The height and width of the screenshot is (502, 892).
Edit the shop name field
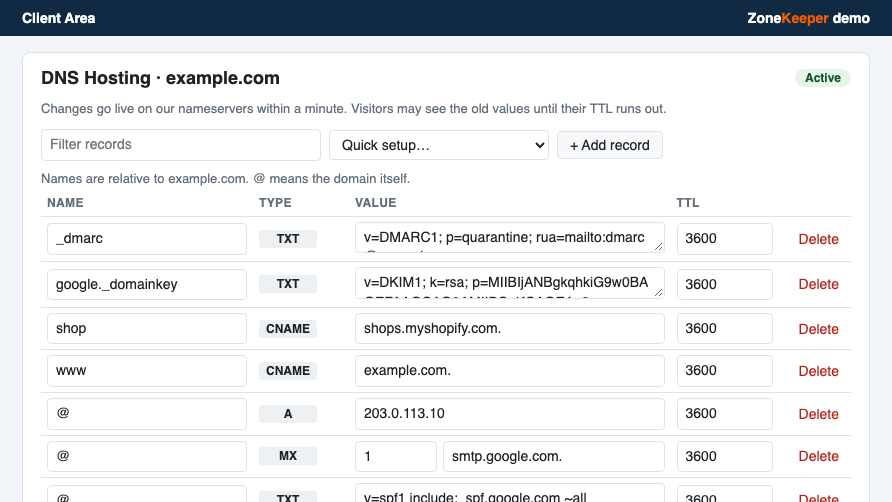(x=147, y=328)
